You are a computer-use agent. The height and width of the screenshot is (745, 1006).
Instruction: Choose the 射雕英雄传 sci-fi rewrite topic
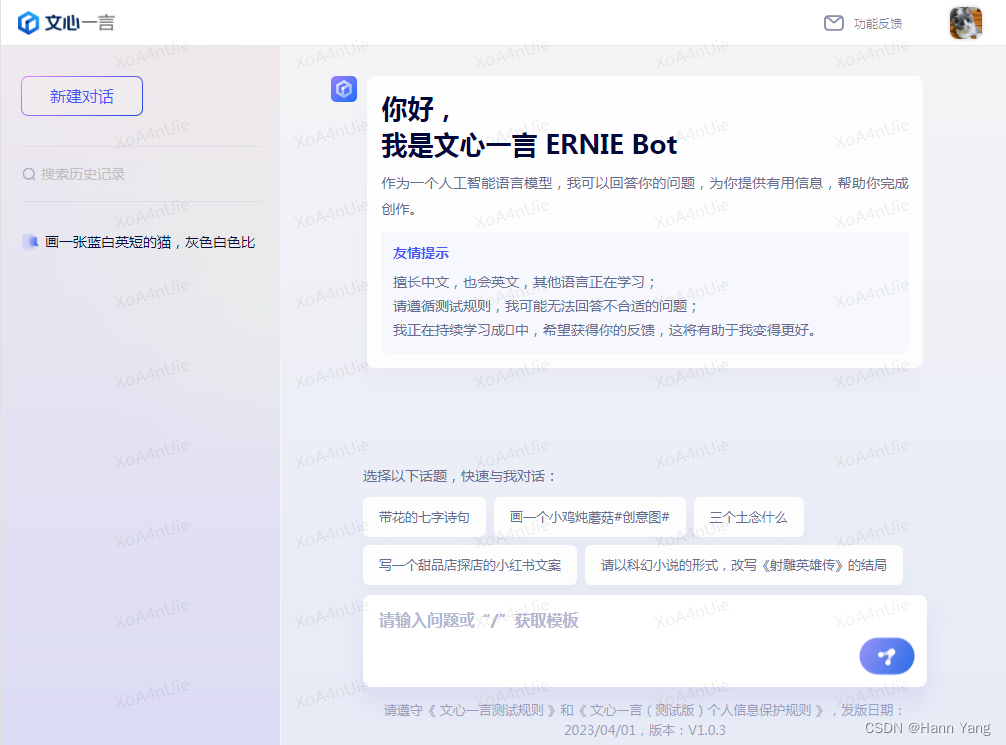pos(744,565)
